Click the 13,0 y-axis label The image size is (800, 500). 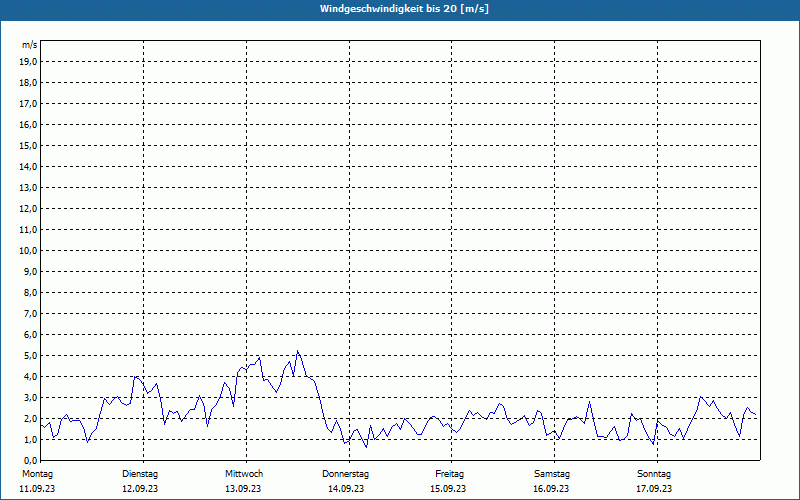[28, 187]
